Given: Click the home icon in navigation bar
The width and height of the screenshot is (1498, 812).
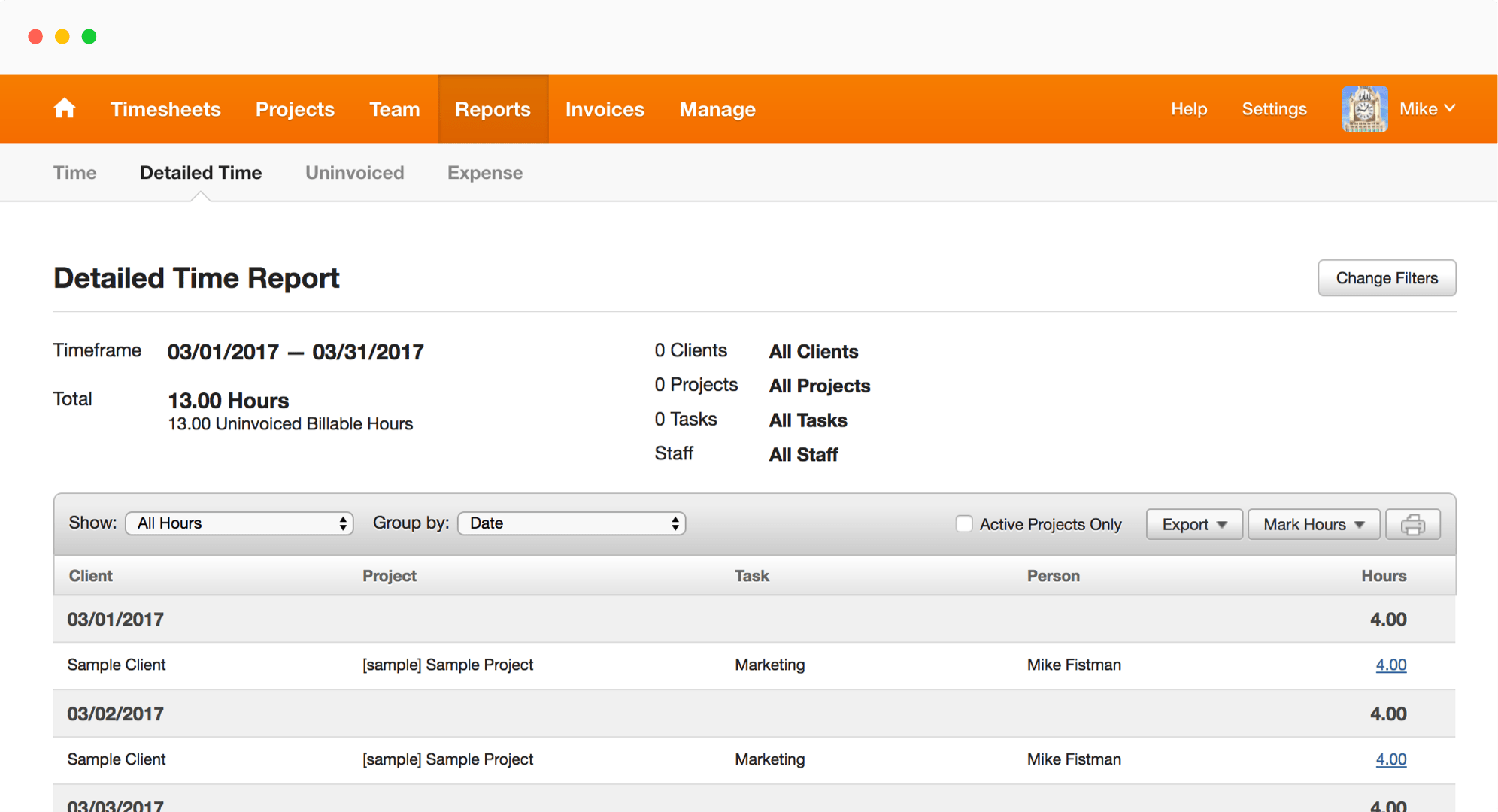Looking at the screenshot, I should [65, 109].
